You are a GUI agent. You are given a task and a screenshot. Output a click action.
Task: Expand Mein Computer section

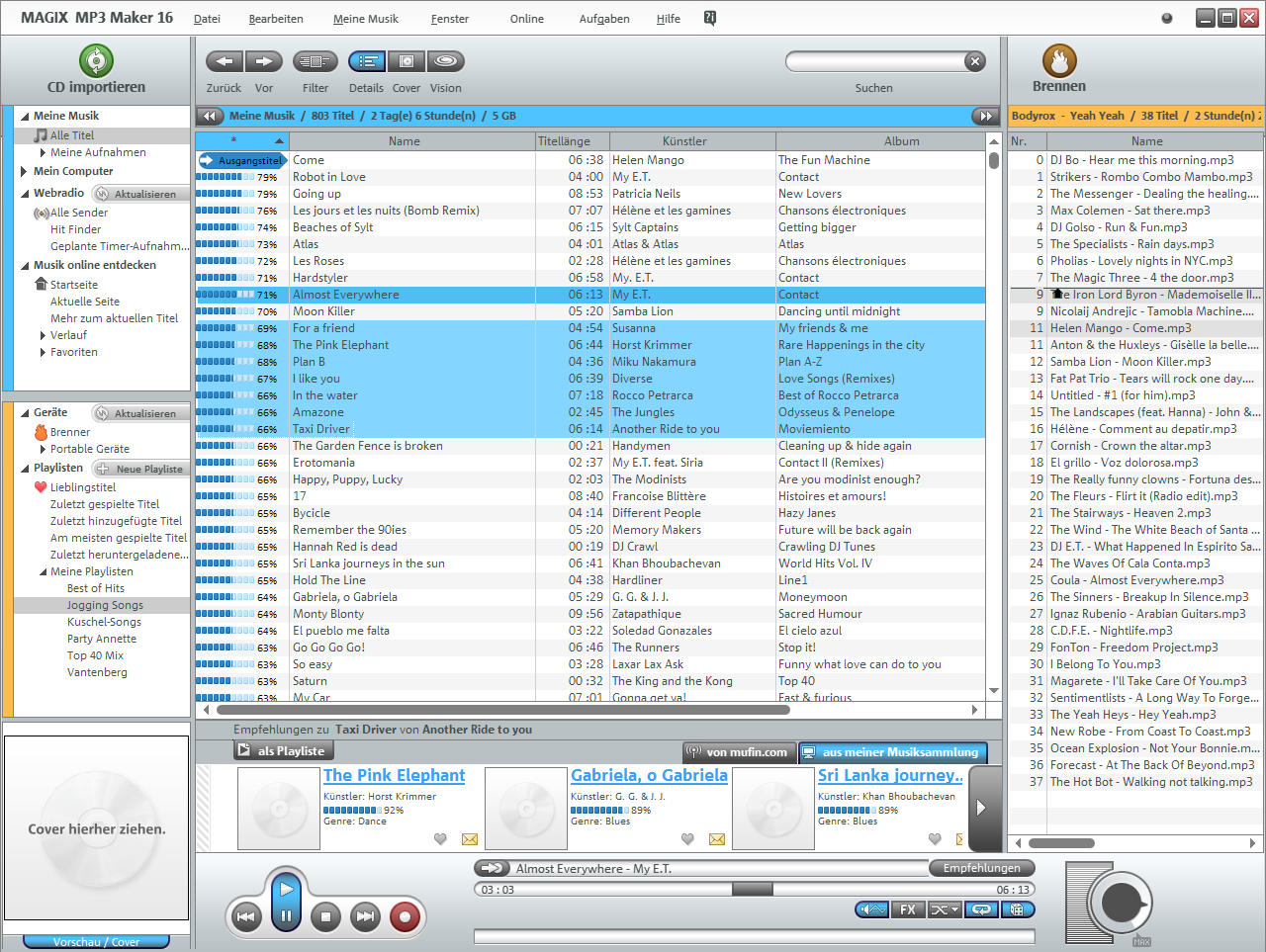pyautogui.click(x=24, y=171)
